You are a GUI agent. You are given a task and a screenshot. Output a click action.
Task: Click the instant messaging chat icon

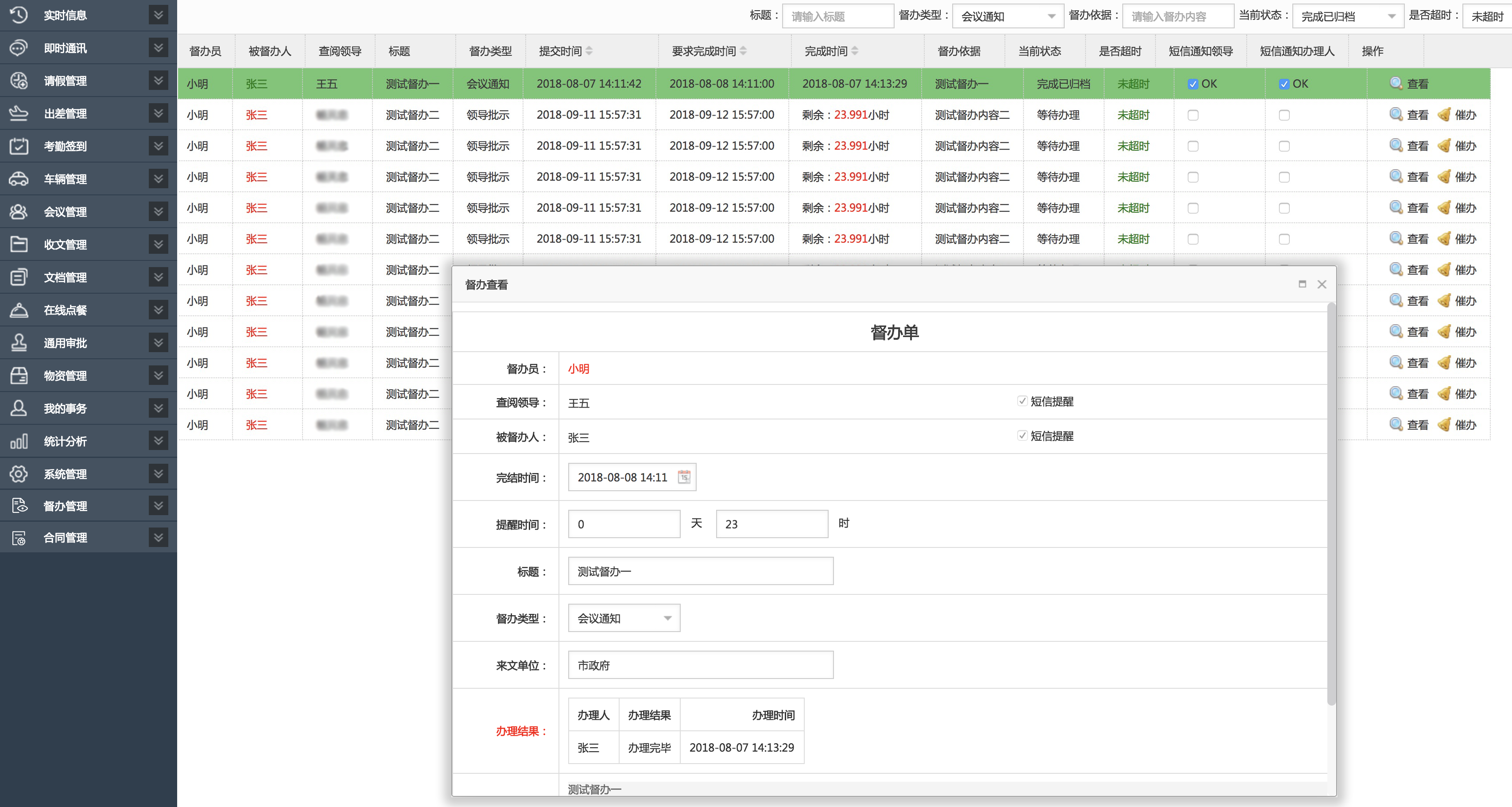tap(19, 48)
